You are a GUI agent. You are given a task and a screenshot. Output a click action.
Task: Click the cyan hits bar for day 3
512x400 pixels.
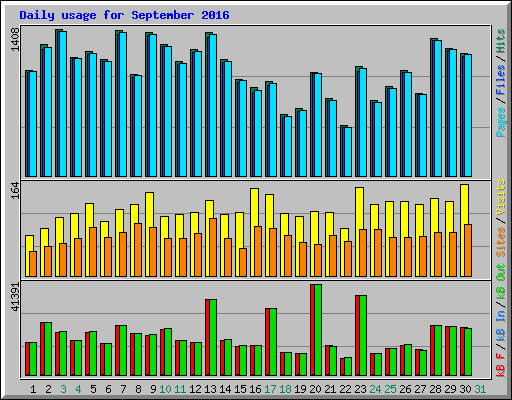[63, 104]
